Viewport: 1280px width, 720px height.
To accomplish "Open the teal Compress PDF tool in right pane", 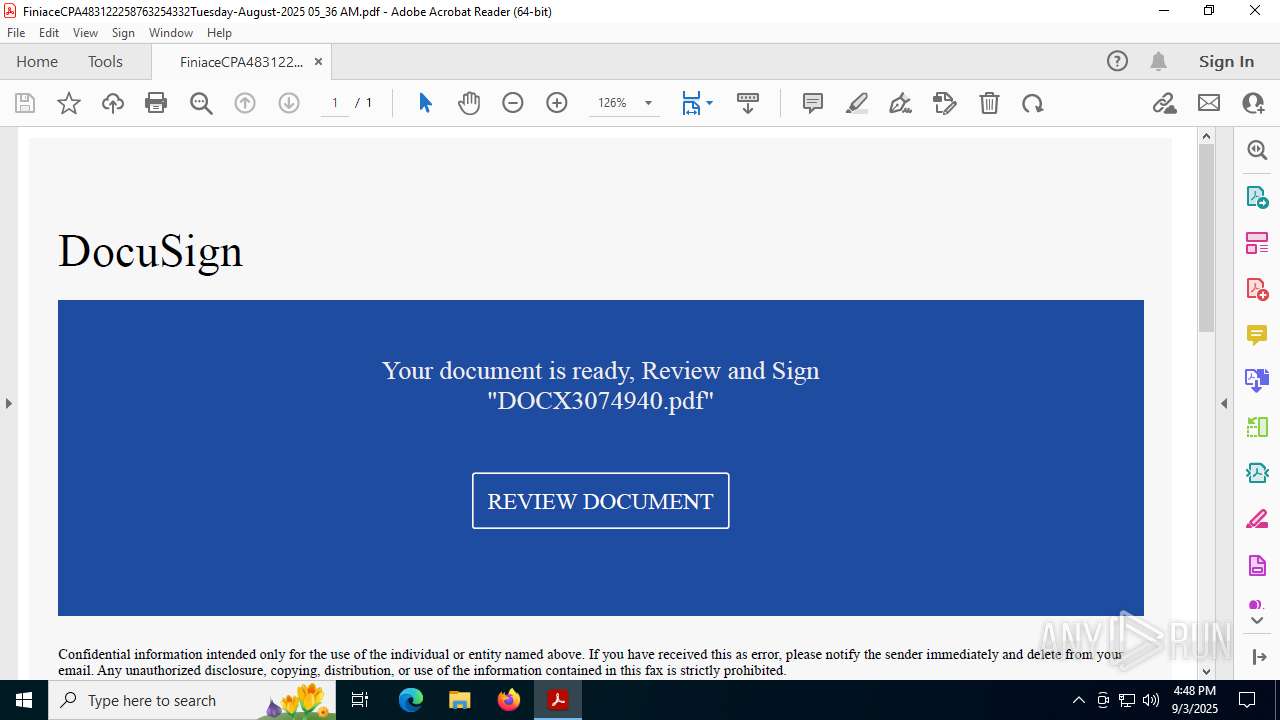I will pyautogui.click(x=1257, y=472).
